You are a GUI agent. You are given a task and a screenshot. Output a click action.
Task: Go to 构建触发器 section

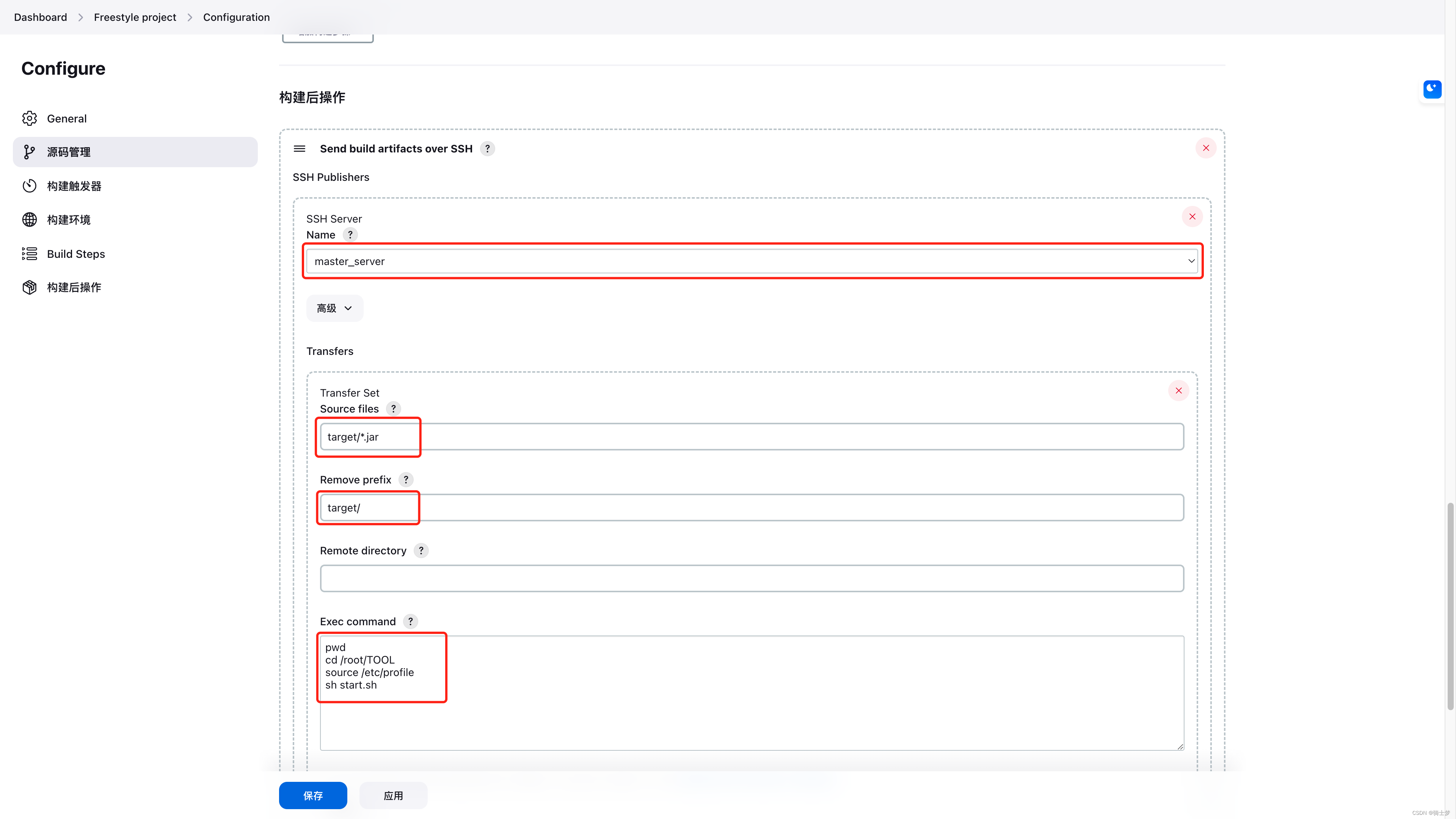(x=135, y=186)
